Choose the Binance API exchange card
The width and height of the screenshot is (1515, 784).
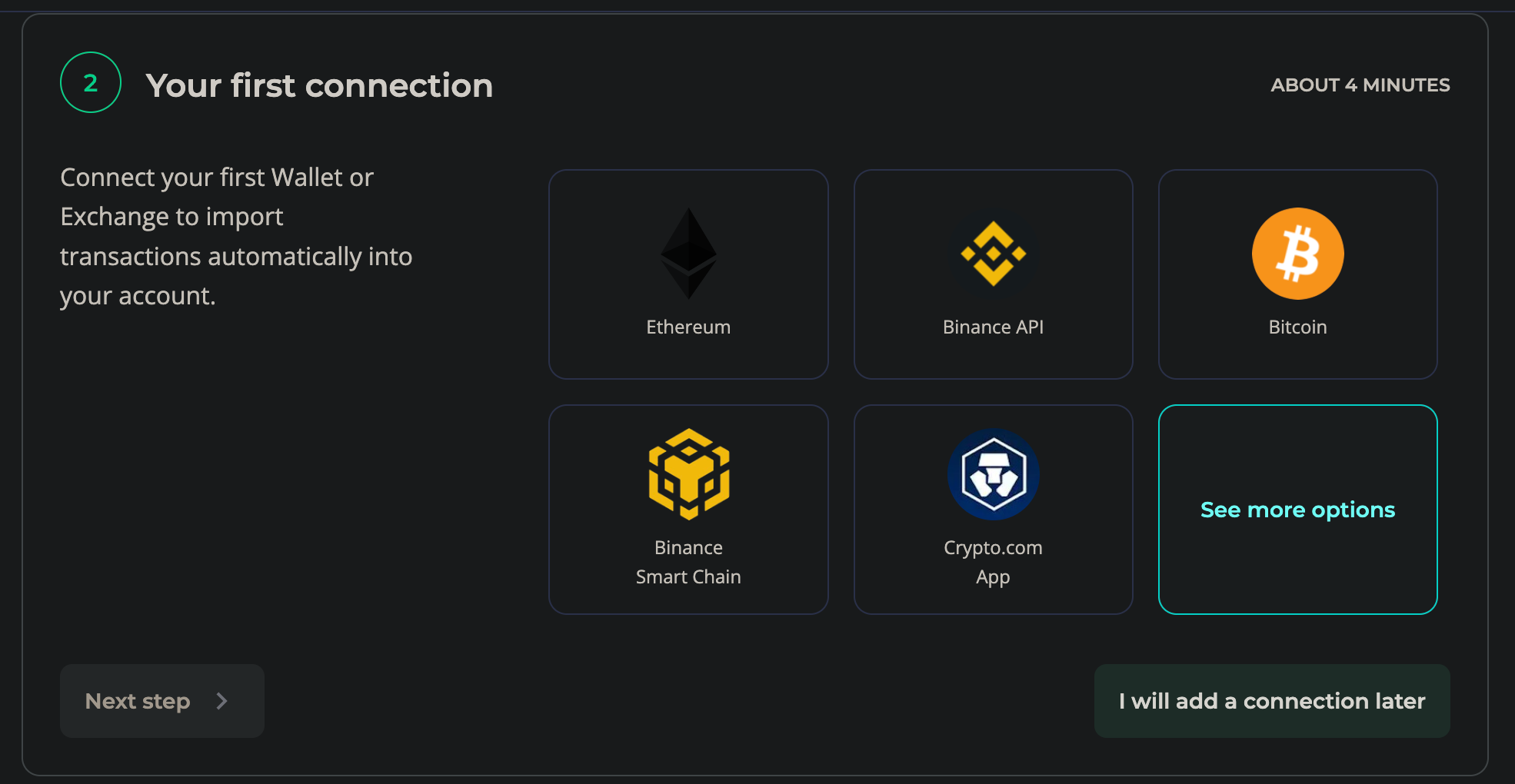[993, 274]
